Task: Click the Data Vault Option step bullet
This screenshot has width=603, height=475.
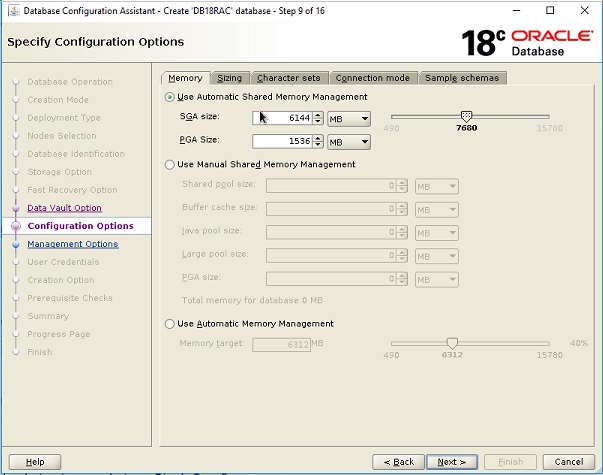Action: coord(16,208)
